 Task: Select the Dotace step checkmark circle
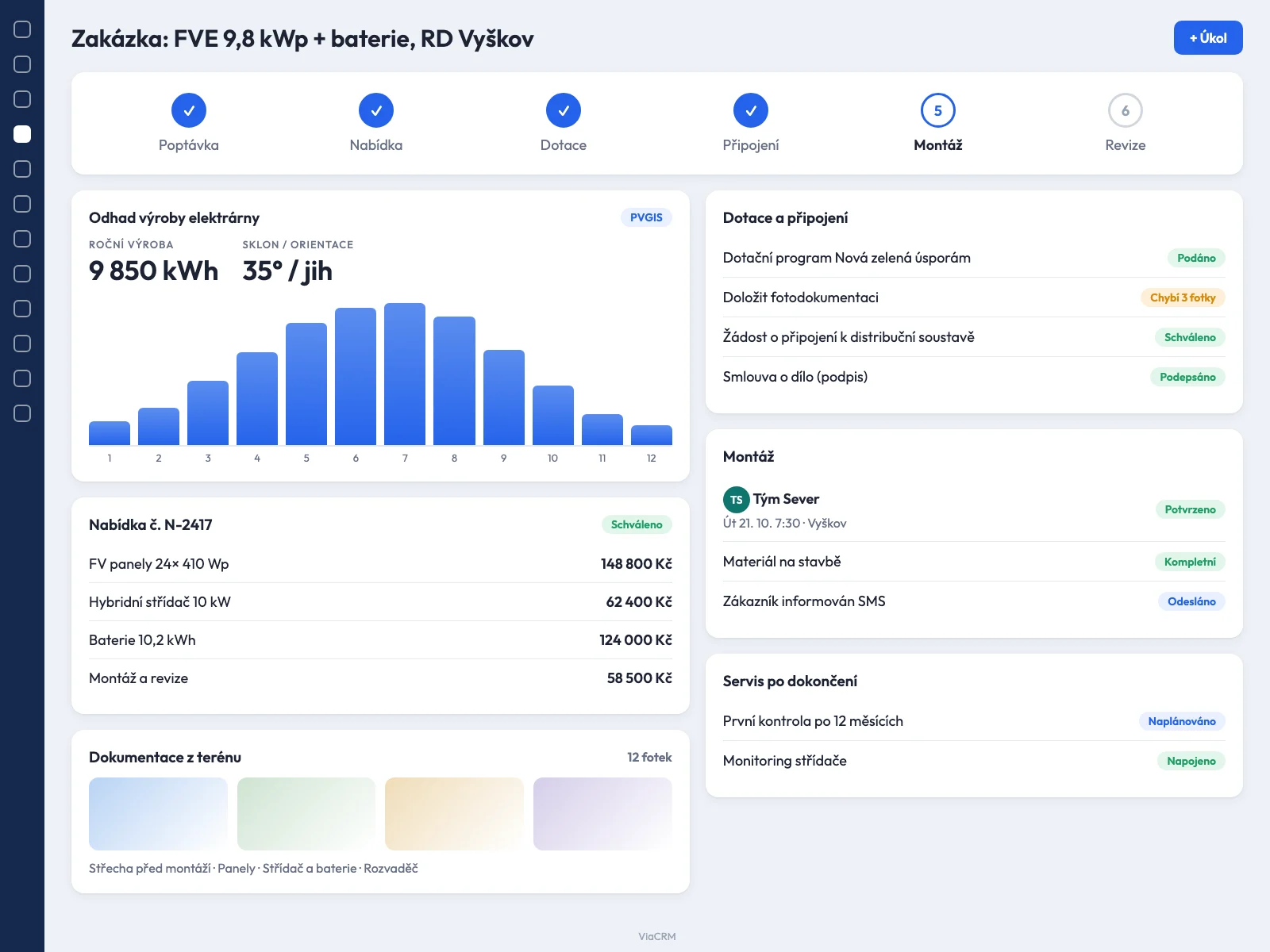pyautogui.click(x=564, y=110)
